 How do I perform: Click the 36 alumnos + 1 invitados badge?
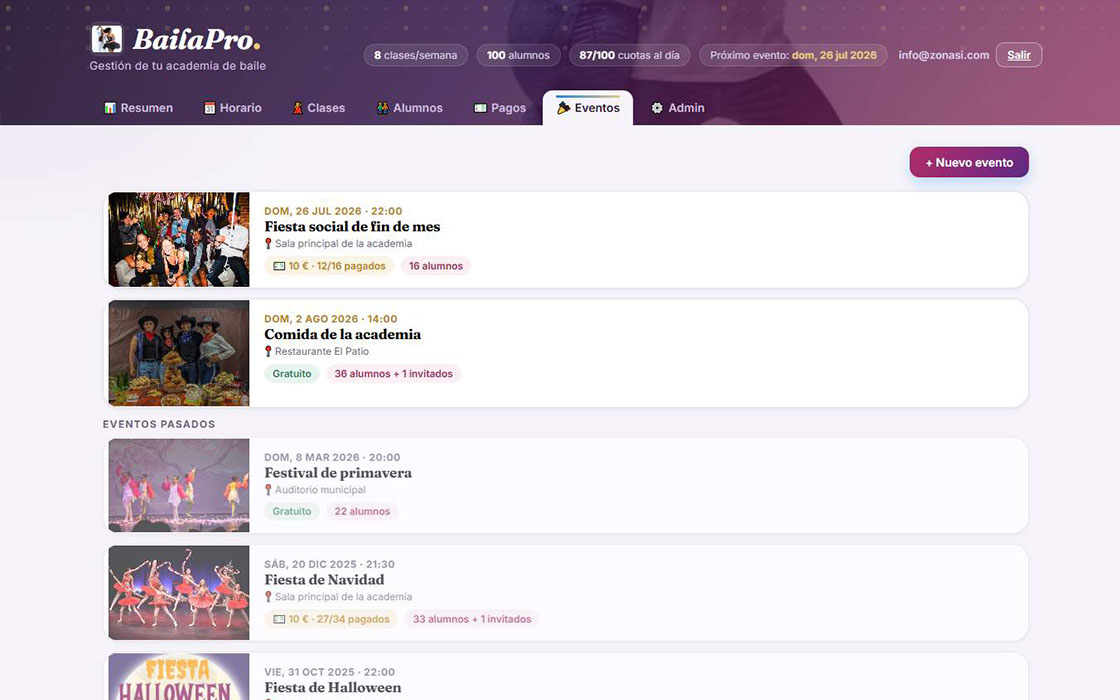[394, 374]
